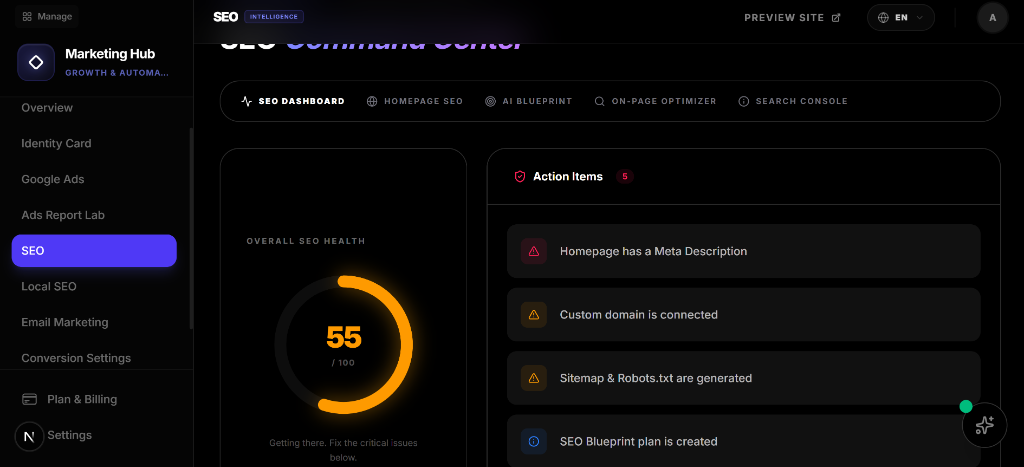Click the Preview Site link
The width and height of the screenshot is (1024, 467).
(x=792, y=18)
